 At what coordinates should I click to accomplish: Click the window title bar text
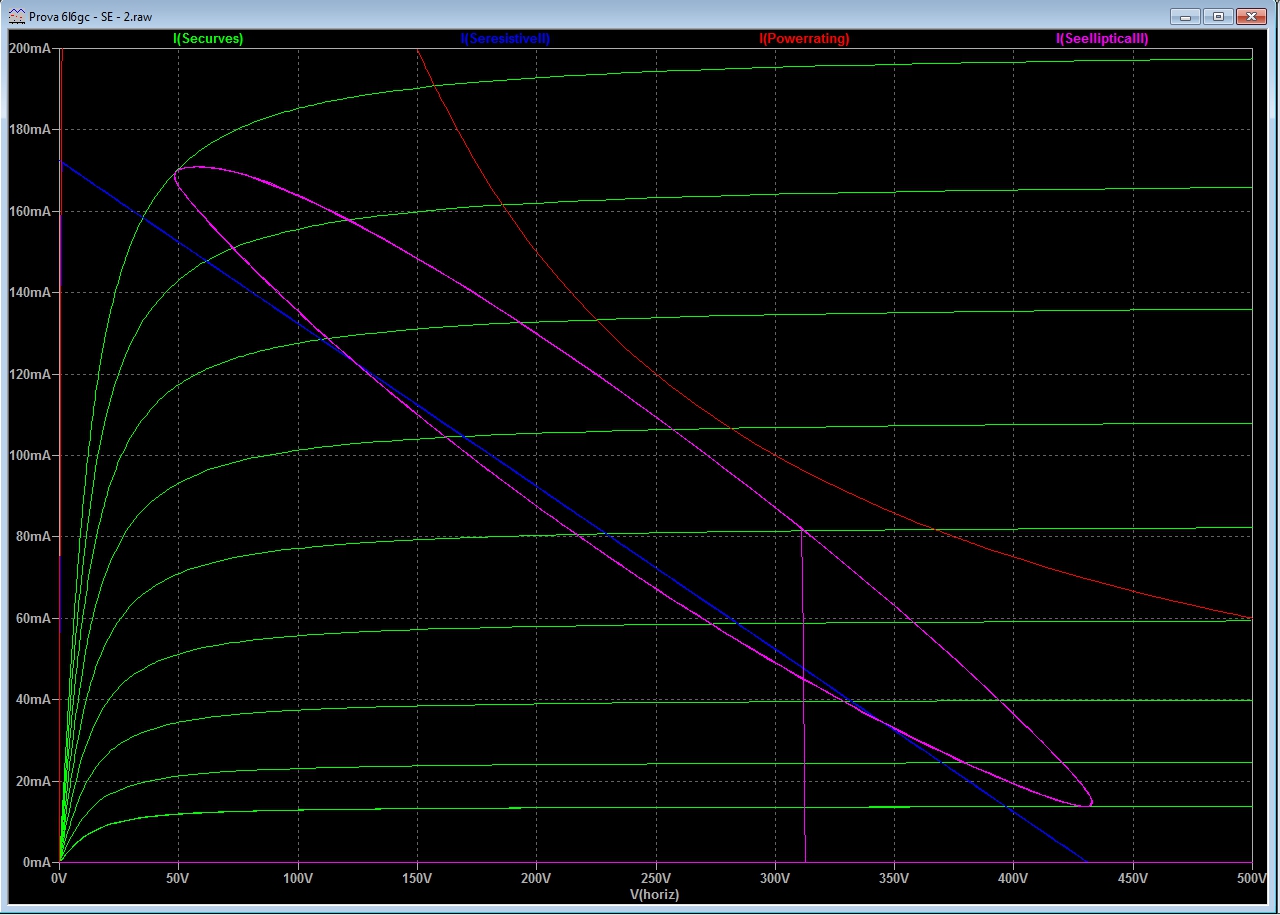(x=90, y=17)
